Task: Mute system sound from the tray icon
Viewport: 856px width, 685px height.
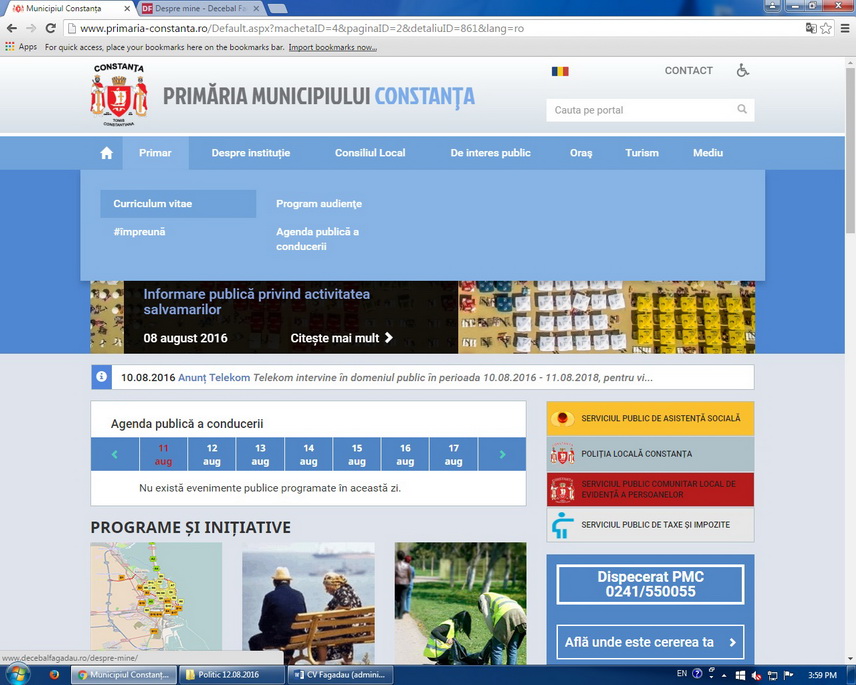Action: click(758, 674)
